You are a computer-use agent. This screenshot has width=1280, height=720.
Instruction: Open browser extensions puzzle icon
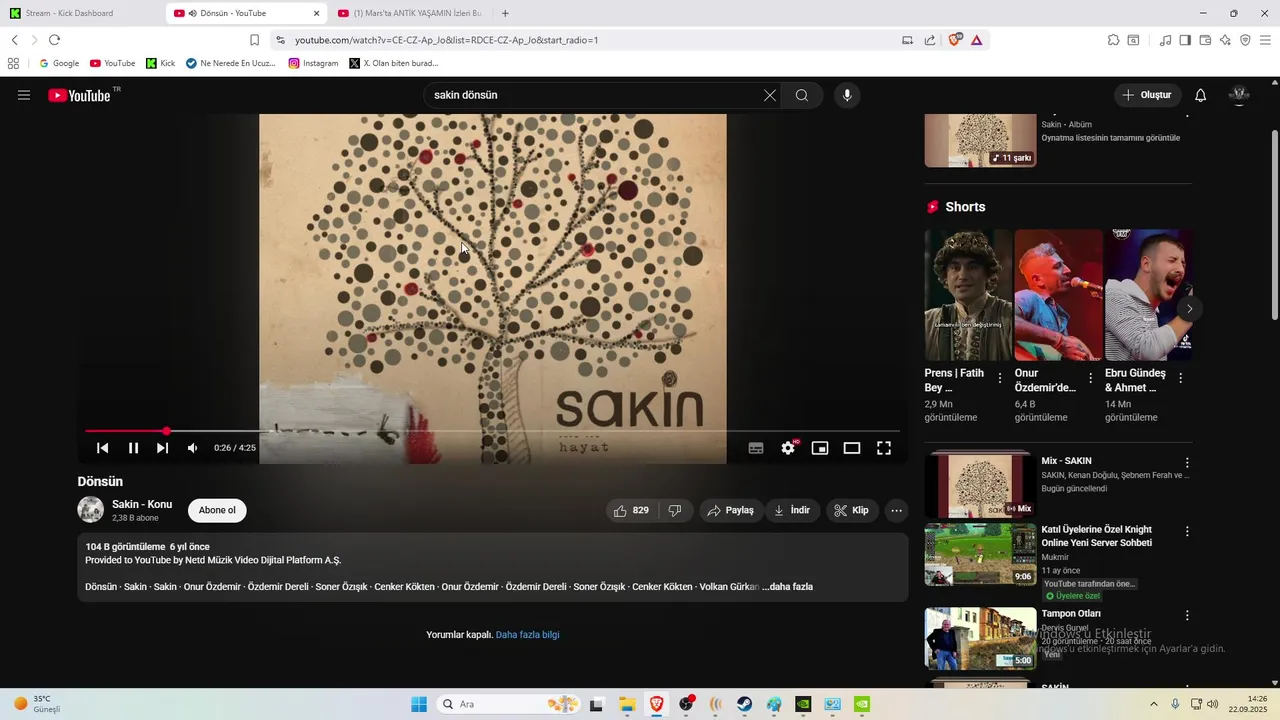pyautogui.click(x=1113, y=40)
